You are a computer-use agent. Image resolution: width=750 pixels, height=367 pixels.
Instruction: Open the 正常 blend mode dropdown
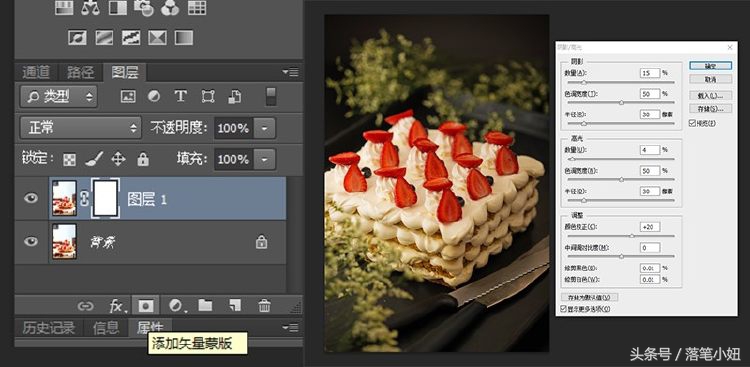[x=80, y=128]
